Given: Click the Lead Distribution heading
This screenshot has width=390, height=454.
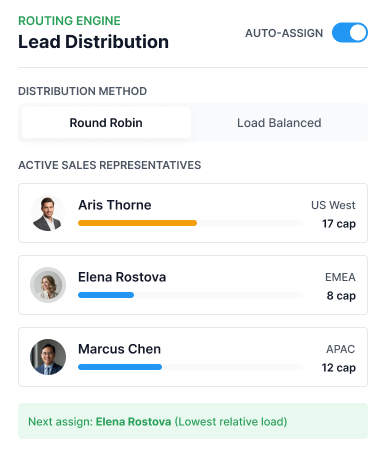Looking at the screenshot, I should coord(93,42).
